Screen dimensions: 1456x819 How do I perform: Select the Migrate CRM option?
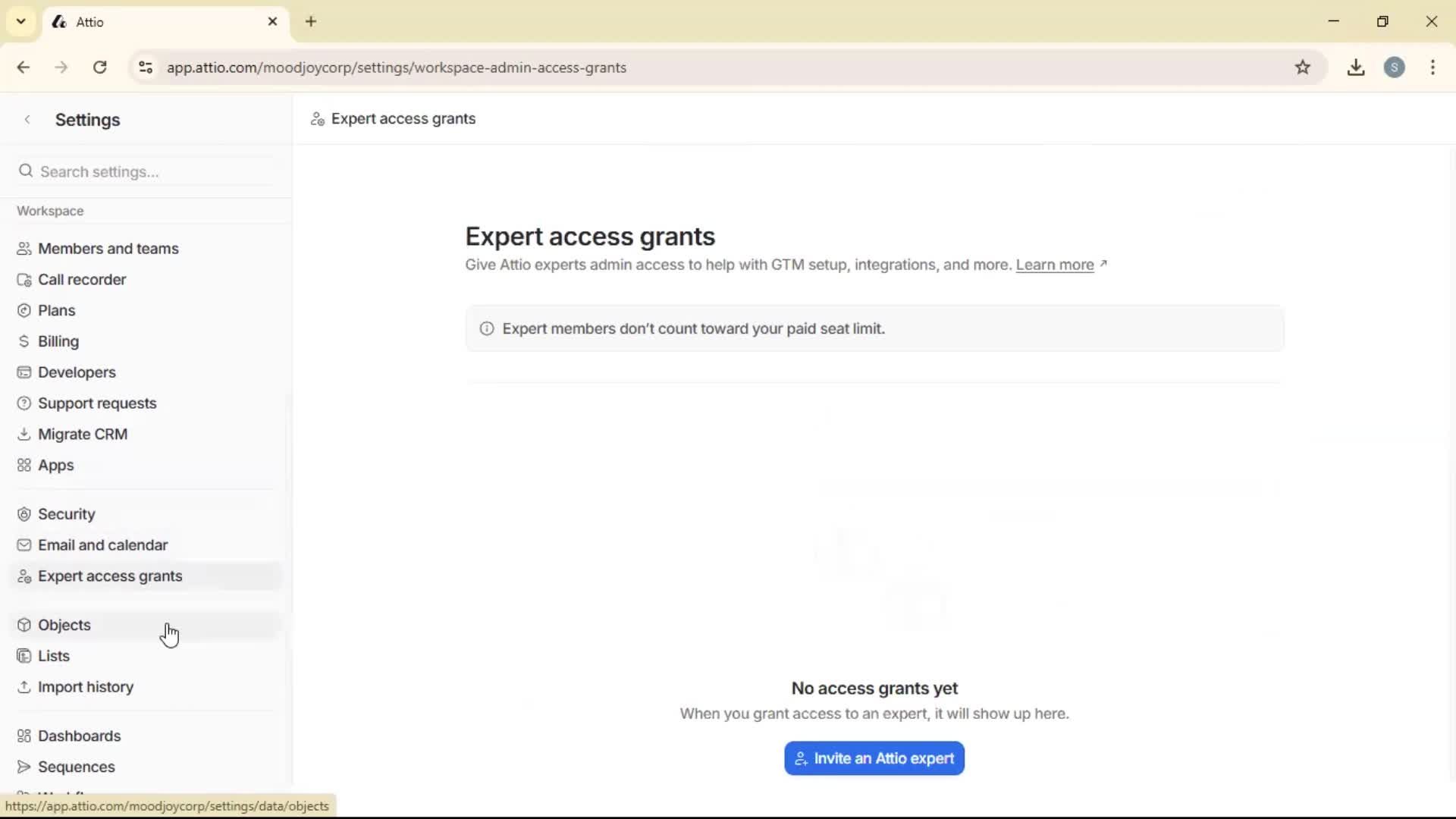coord(83,434)
